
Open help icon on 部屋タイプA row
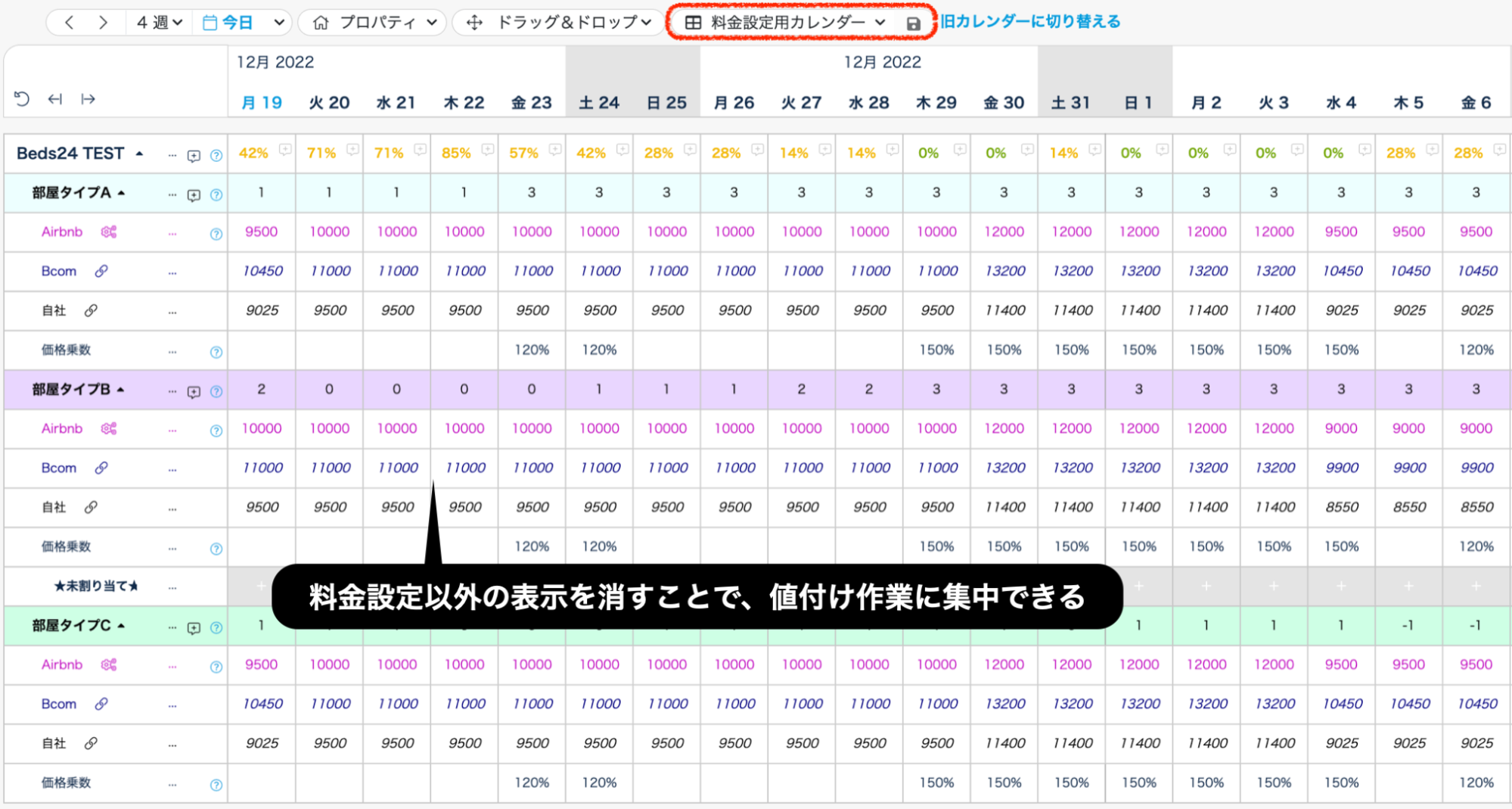click(x=216, y=194)
